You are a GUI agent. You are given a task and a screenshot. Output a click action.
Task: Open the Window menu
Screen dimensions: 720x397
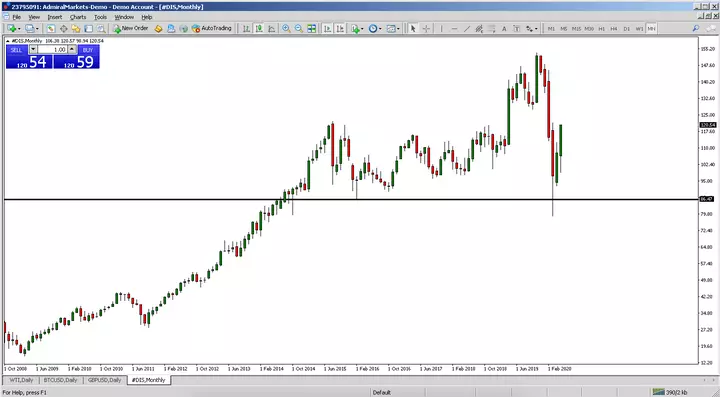[124, 17]
